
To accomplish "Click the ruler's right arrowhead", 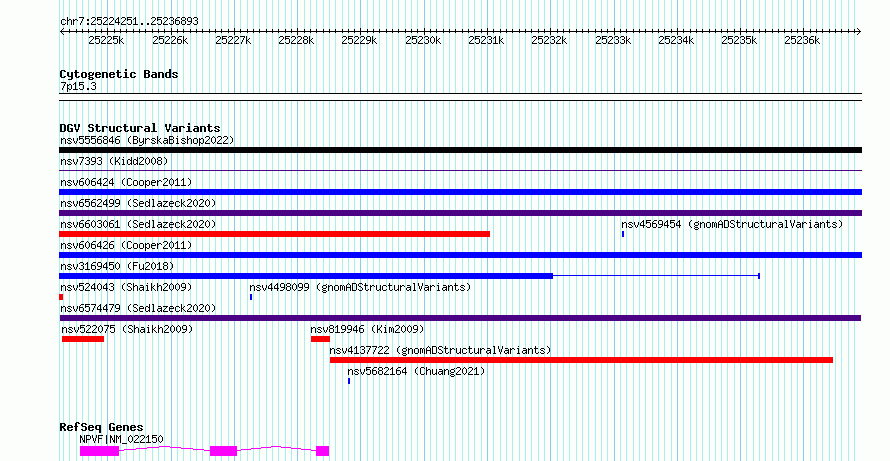I will click(858, 32).
